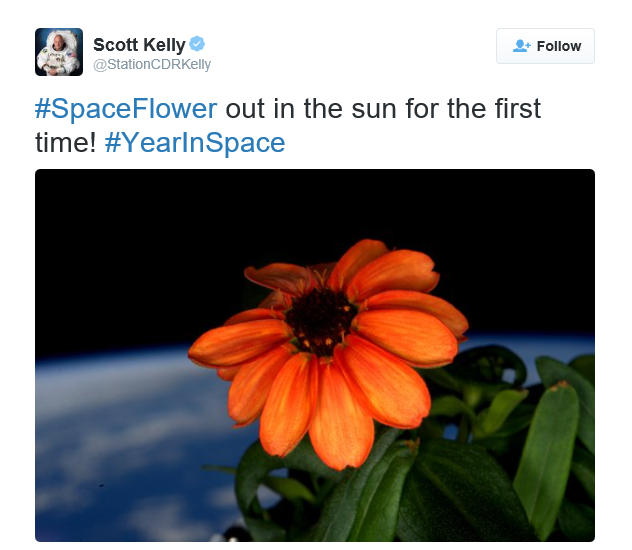
Task: Visit the @StationCDRKelly handle
Action: 152,64
